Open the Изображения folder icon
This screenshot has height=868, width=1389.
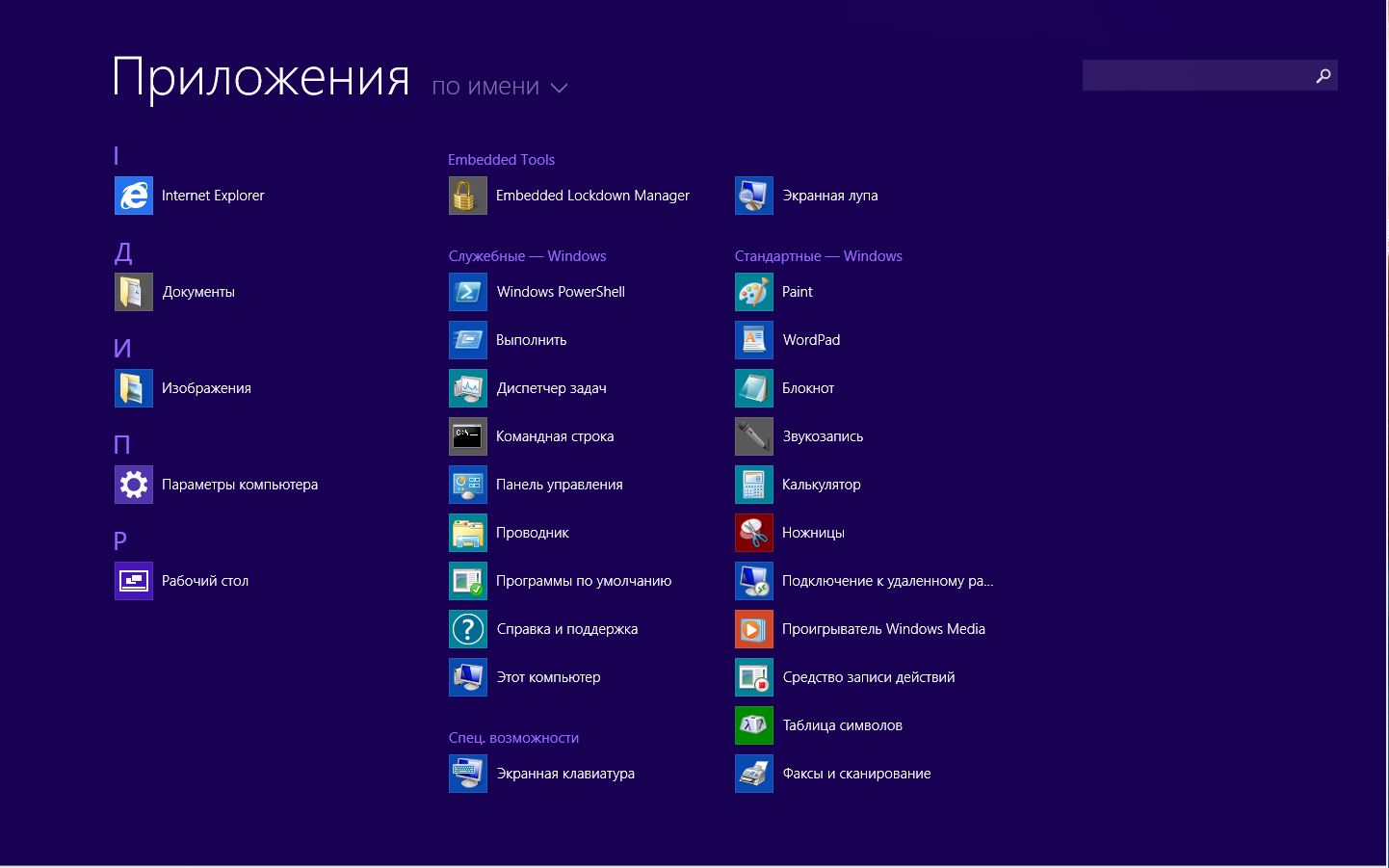(x=134, y=388)
